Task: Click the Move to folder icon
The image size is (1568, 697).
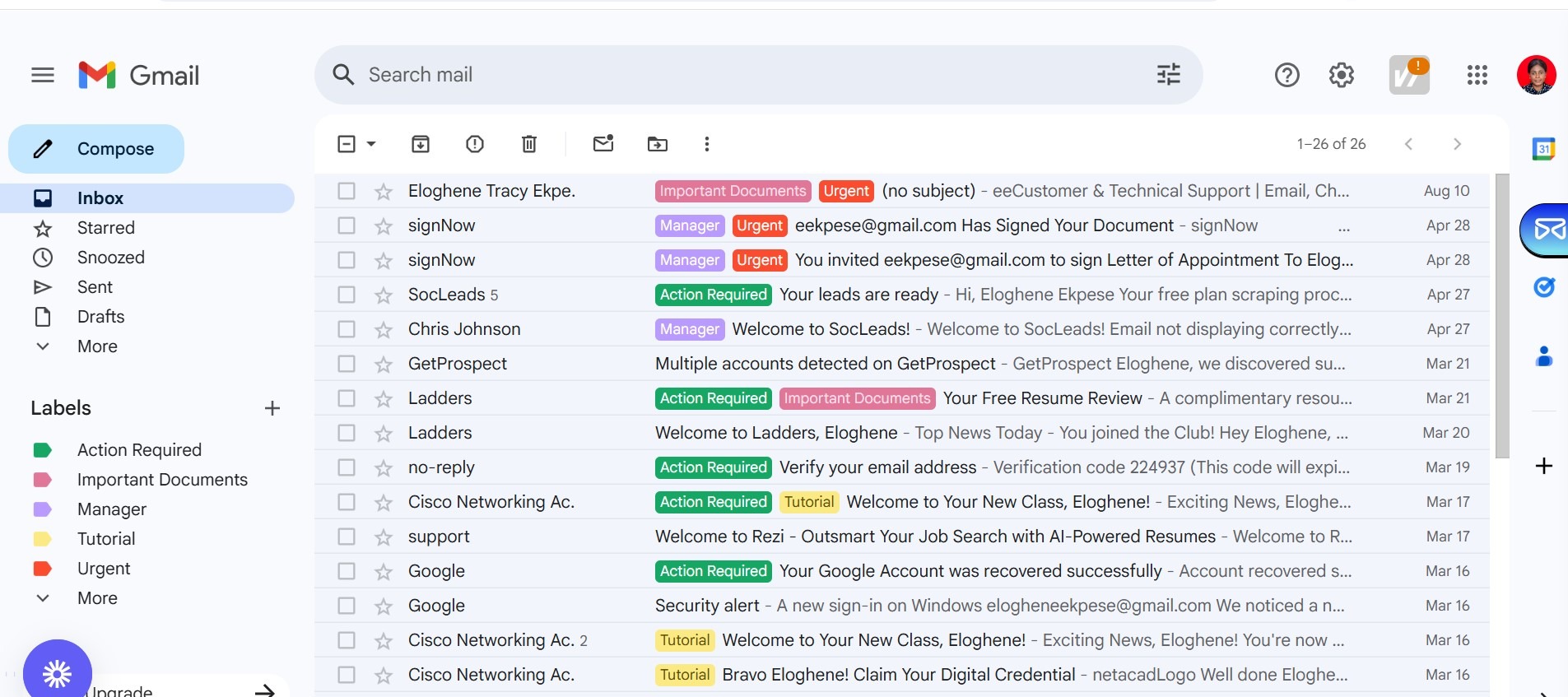Action: [658, 145]
